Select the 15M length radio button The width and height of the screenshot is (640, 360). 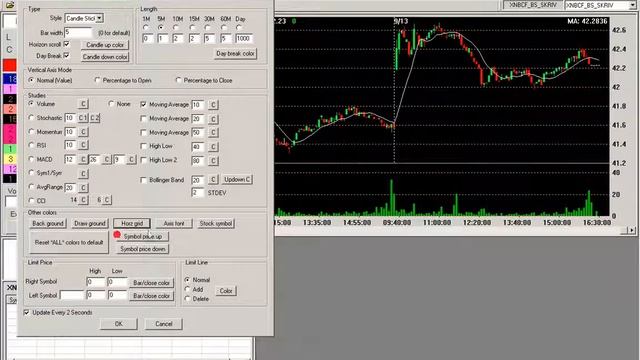(x=193, y=28)
